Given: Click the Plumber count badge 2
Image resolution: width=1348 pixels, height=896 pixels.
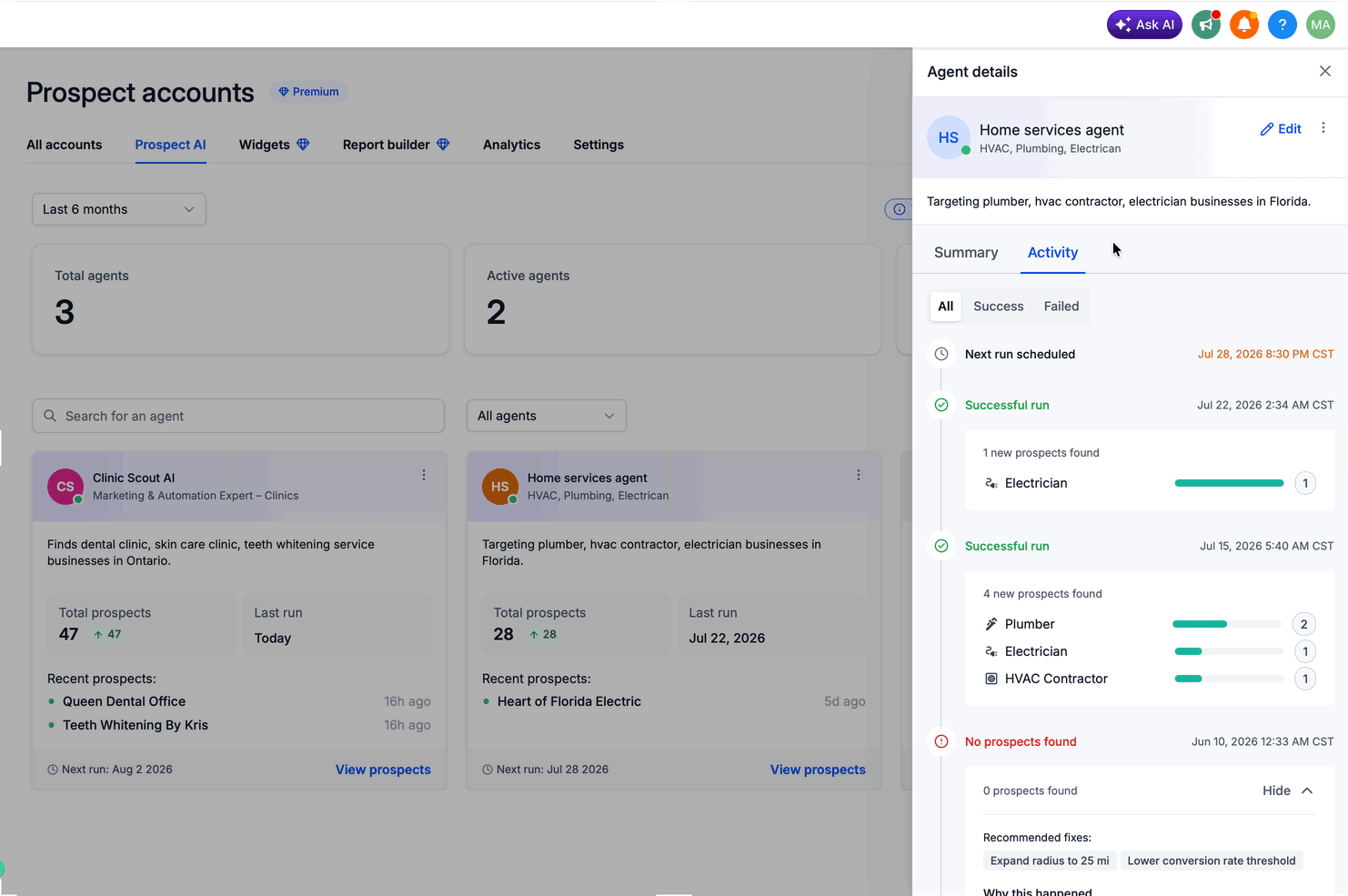Looking at the screenshot, I should coord(1304,624).
